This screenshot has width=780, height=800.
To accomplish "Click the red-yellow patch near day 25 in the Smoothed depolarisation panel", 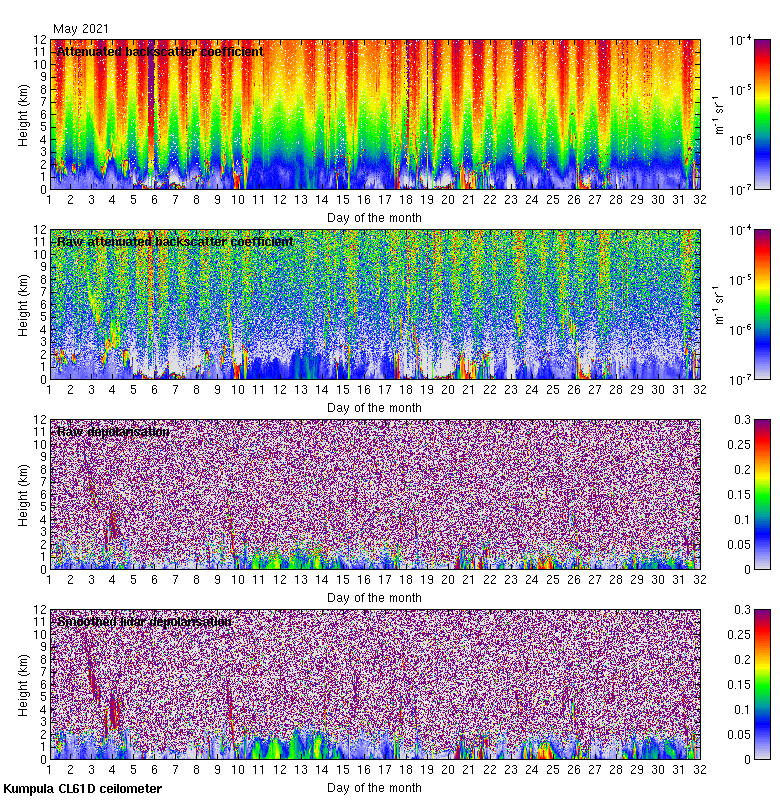I will tap(545, 751).
